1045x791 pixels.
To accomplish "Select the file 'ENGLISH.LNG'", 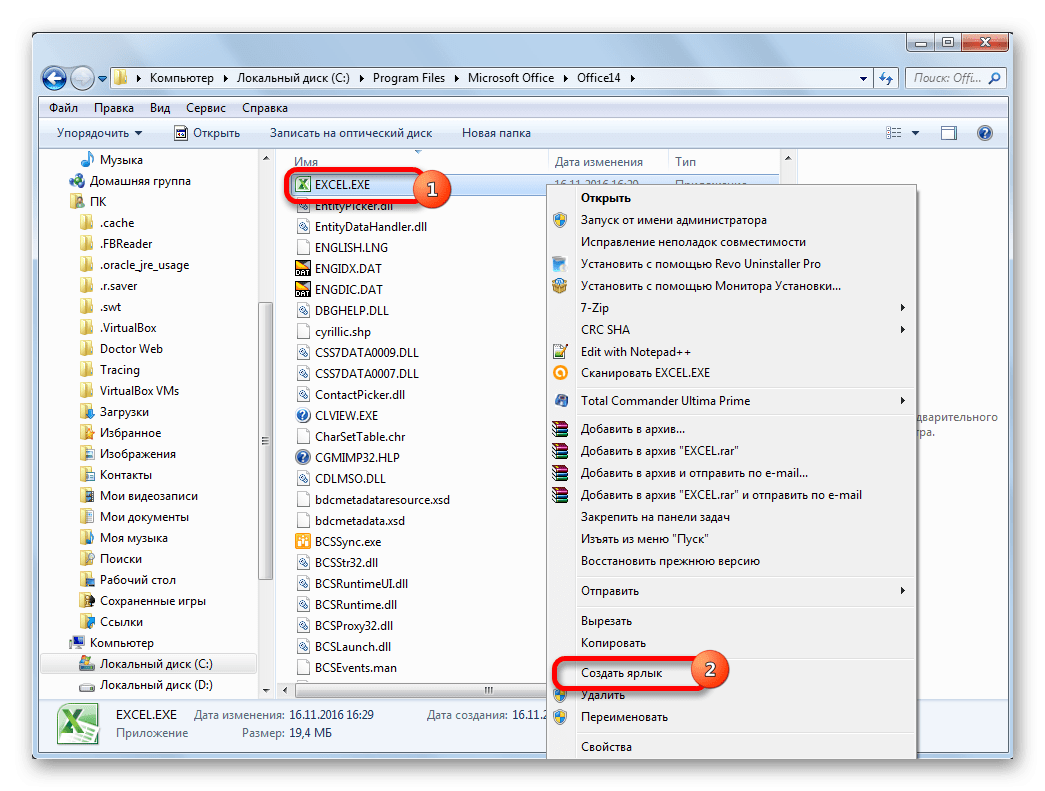I will click(351, 247).
